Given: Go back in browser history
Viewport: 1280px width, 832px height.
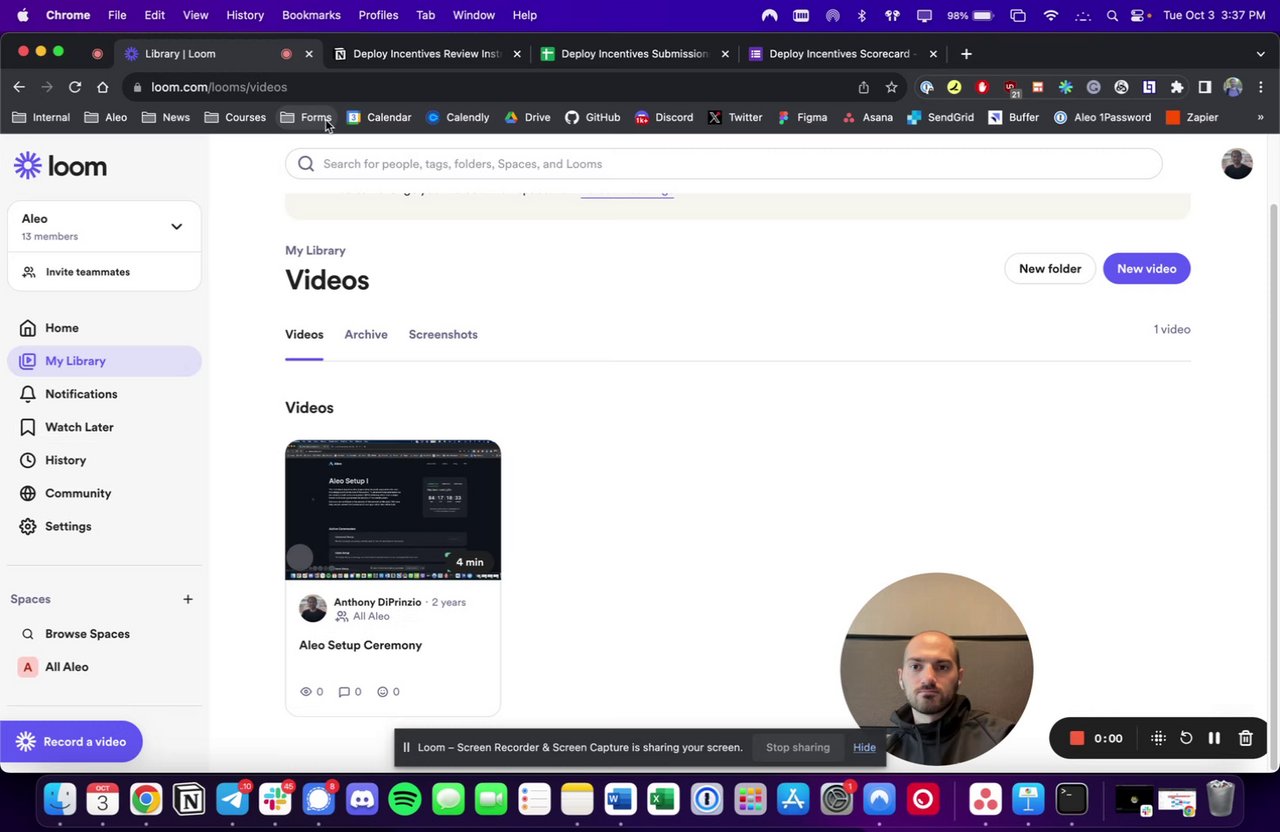Looking at the screenshot, I should [19, 87].
